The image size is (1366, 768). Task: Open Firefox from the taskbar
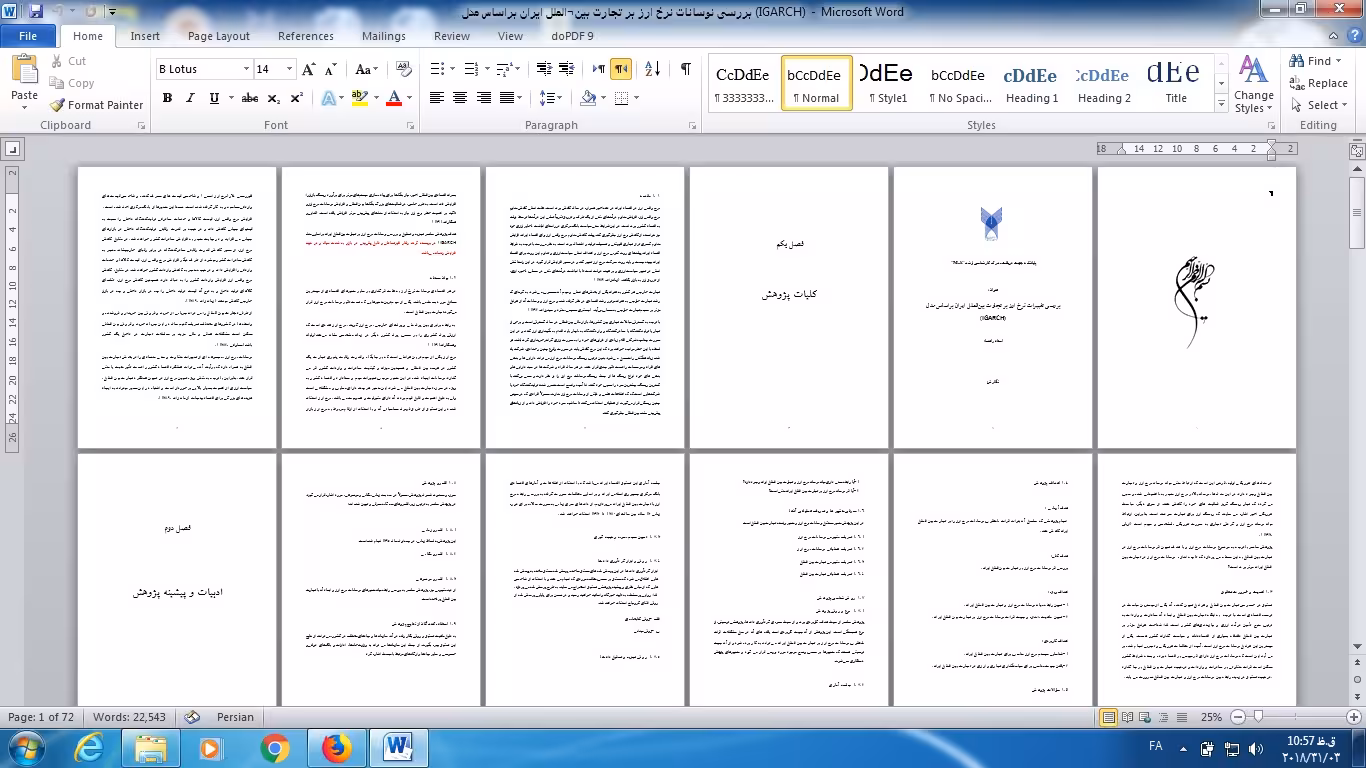337,748
